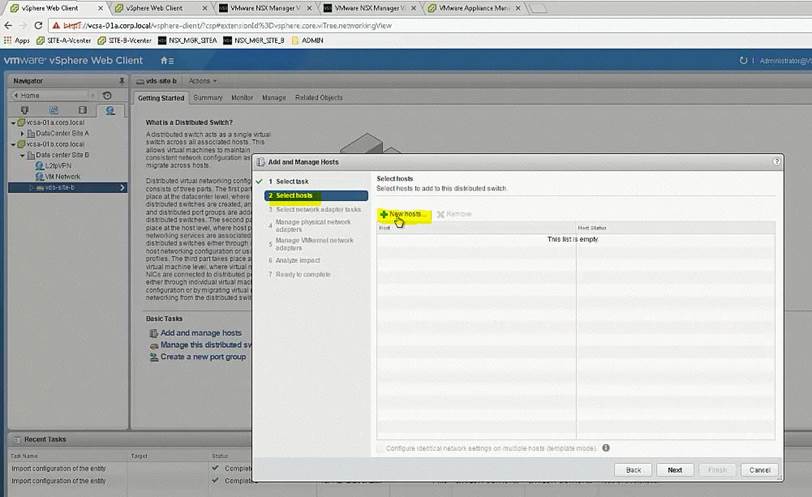Switch to the Summary tab
Image resolution: width=812 pixels, height=497 pixels.
[x=208, y=98]
